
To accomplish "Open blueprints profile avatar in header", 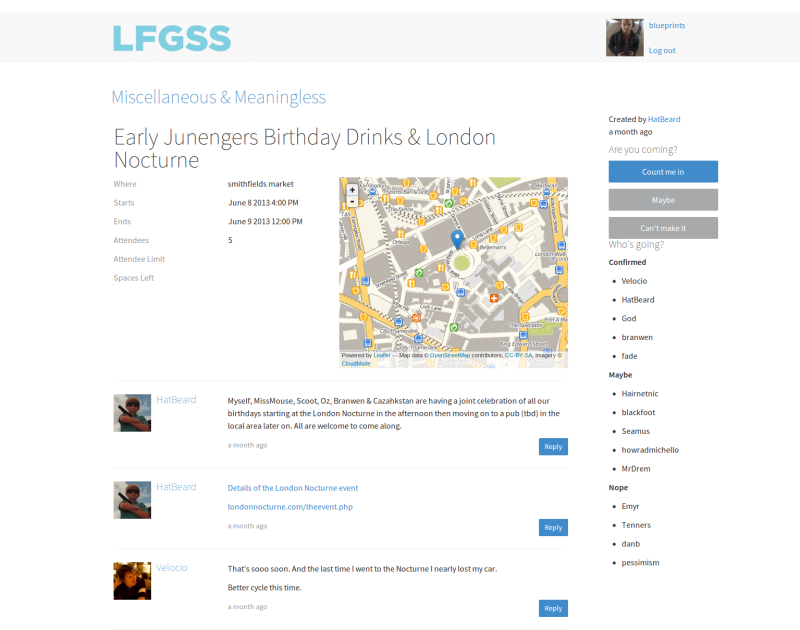I will (x=624, y=38).
